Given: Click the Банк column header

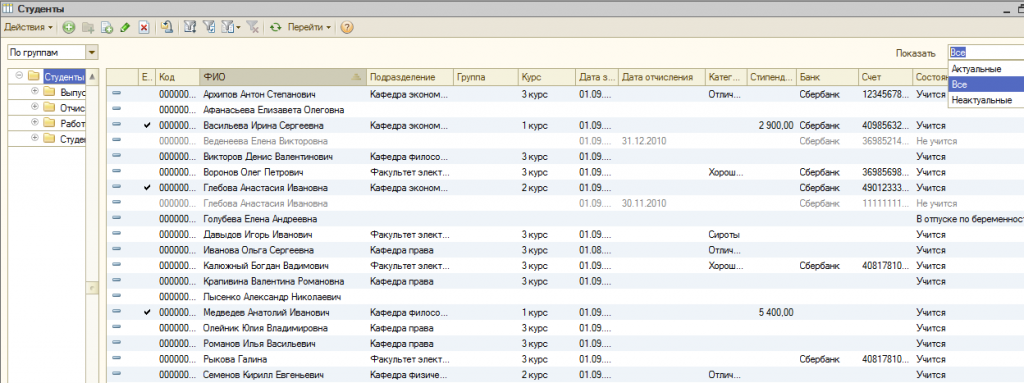Looking at the screenshot, I should [827, 76].
